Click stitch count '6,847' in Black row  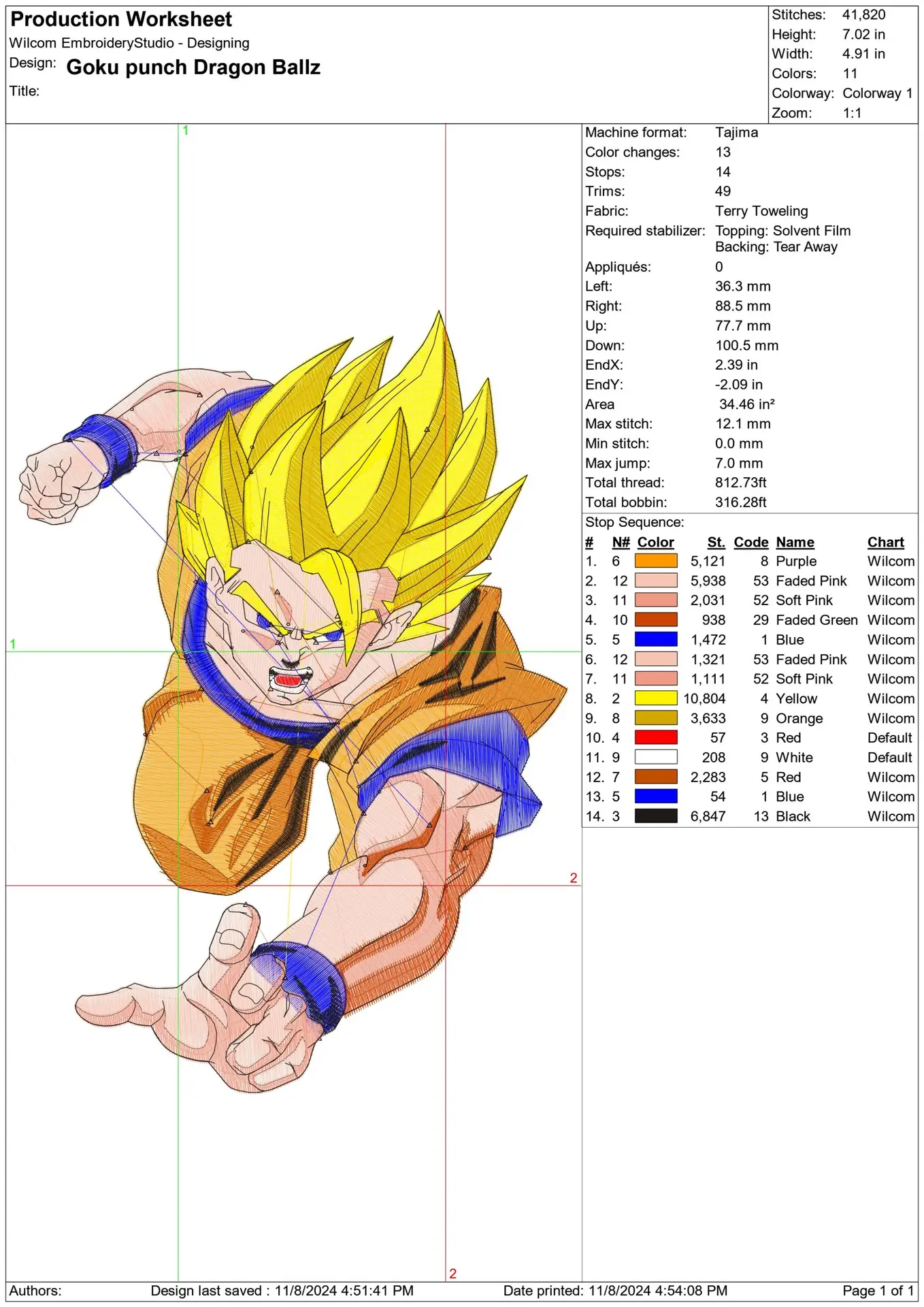pyautogui.click(x=708, y=816)
